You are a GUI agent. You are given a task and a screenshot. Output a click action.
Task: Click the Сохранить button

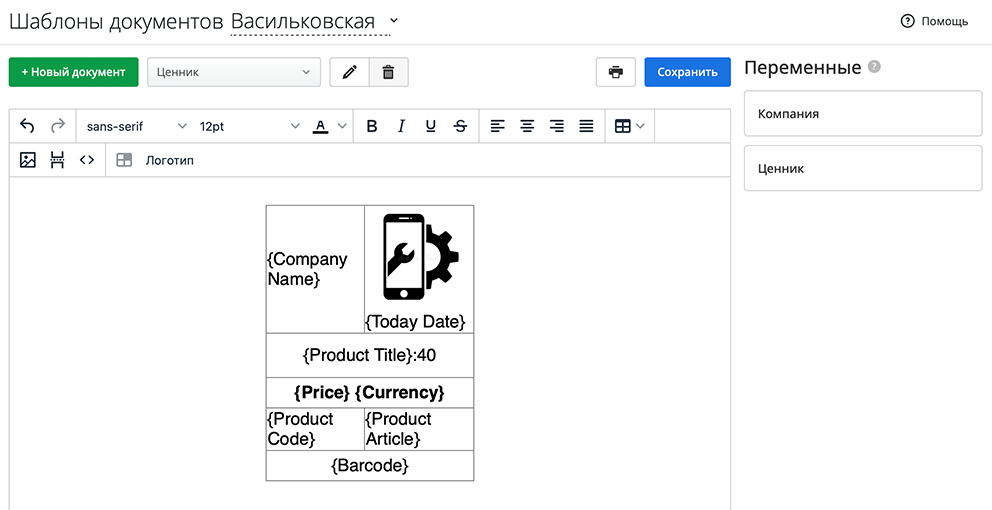click(687, 72)
